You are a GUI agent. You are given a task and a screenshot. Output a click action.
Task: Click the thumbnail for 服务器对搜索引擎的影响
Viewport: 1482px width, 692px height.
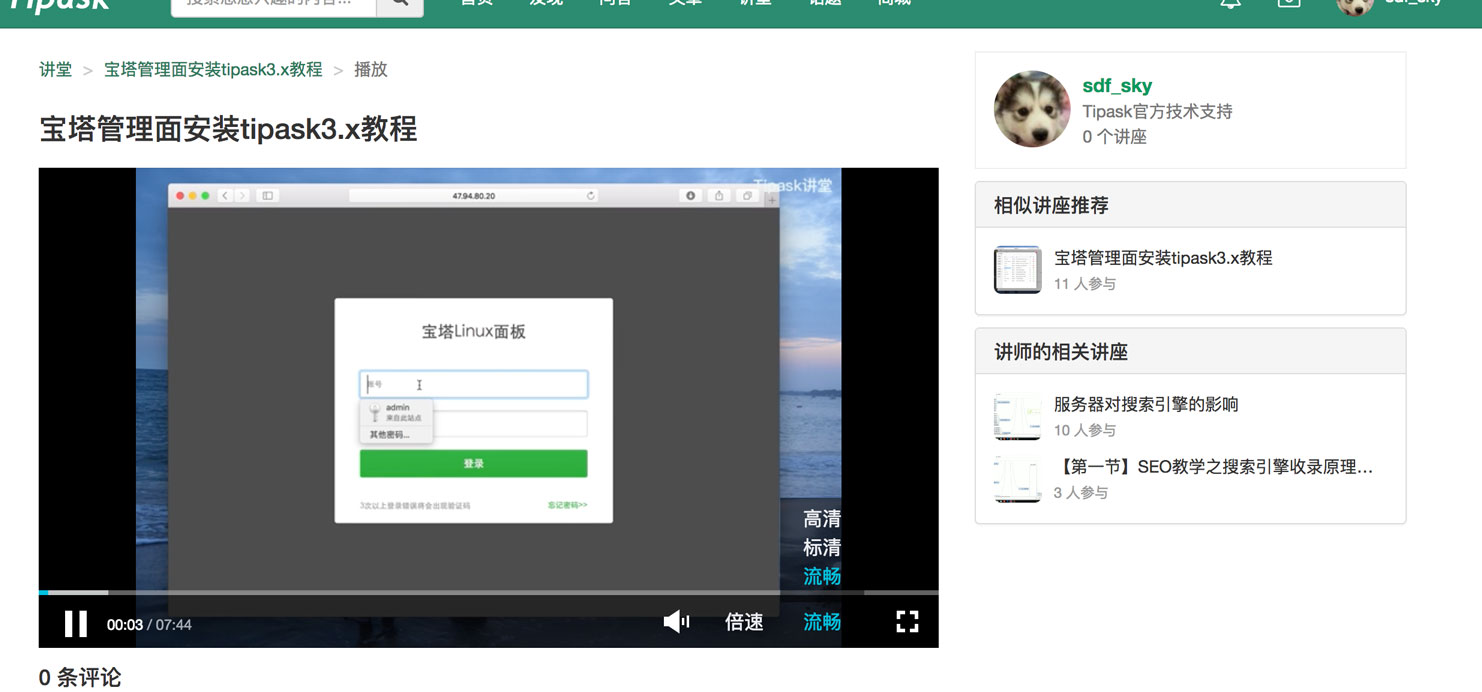coord(1018,417)
